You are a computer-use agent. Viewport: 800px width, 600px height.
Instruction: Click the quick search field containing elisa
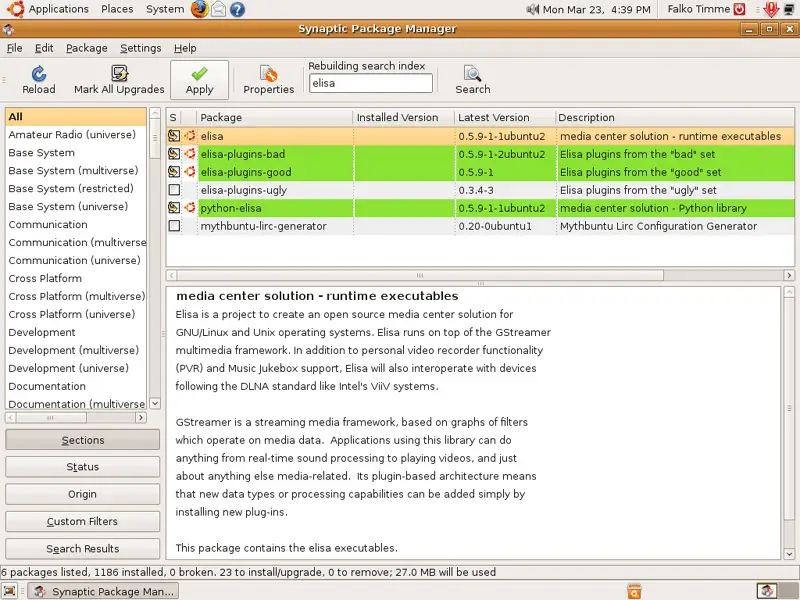[371, 83]
